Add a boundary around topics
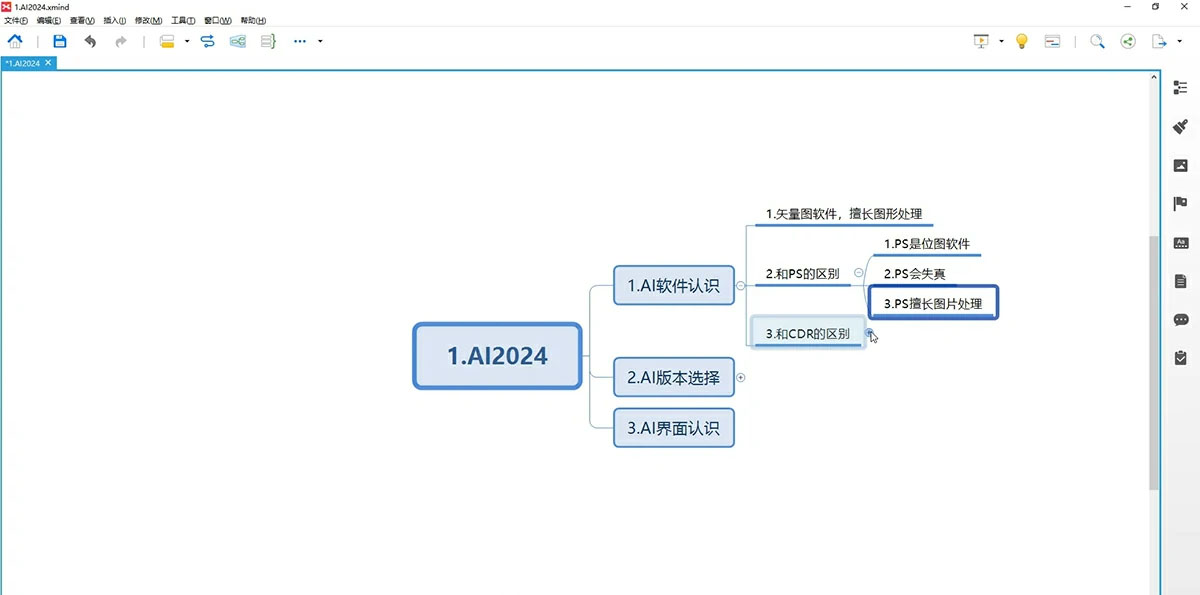 click(x=238, y=41)
